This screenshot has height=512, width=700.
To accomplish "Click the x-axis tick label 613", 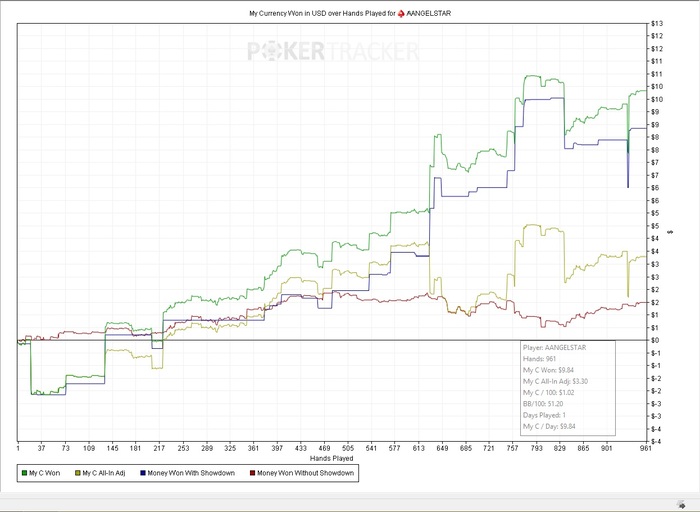I will coord(419,448).
